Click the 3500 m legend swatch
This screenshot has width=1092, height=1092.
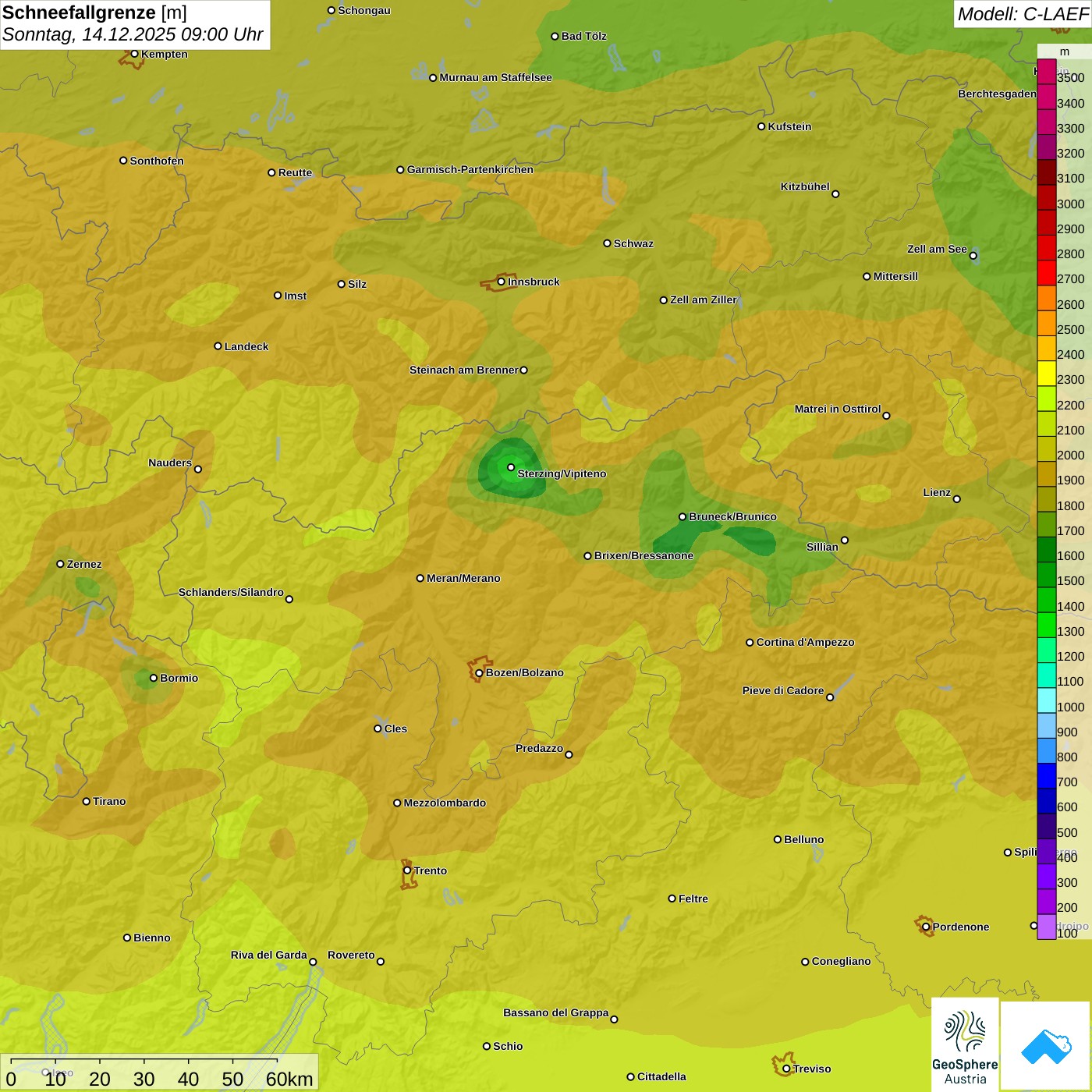point(1047,72)
